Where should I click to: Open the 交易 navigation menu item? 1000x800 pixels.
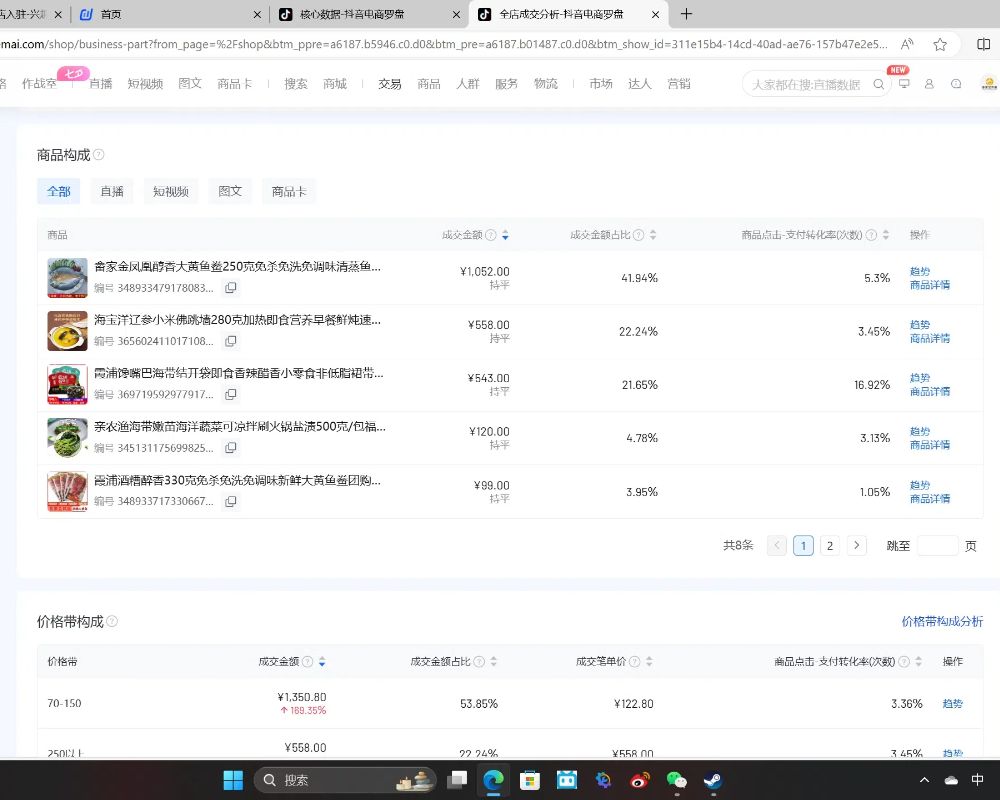(x=390, y=84)
